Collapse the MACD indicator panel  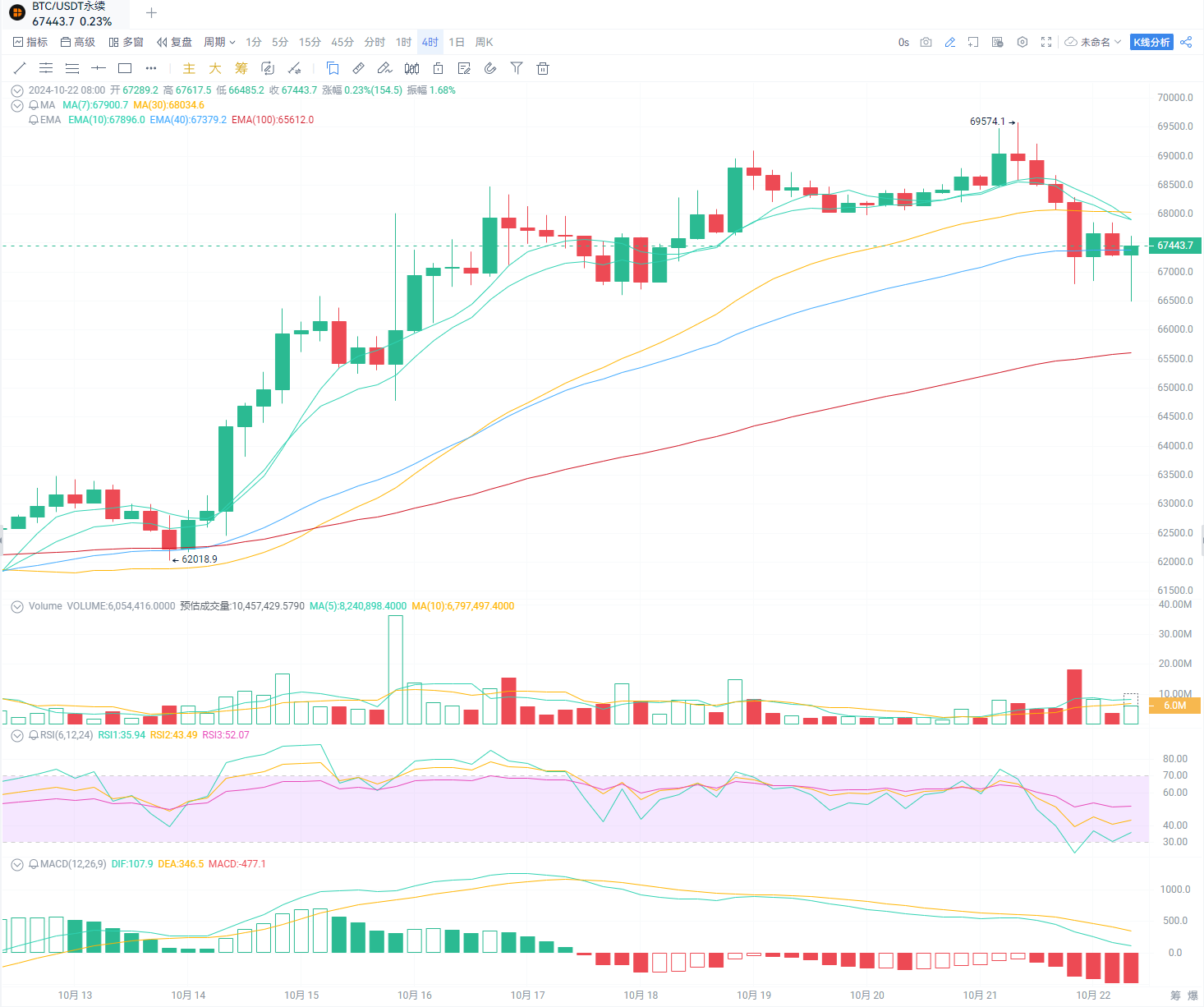pyautogui.click(x=16, y=864)
